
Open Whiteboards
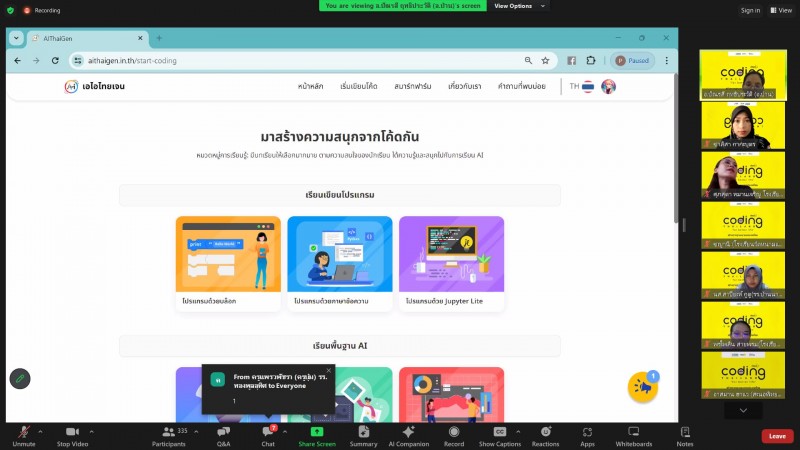(634, 436)
